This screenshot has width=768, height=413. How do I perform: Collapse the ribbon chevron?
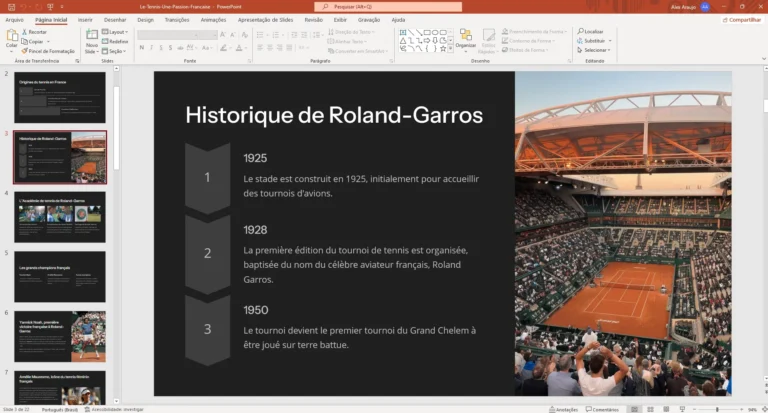pyautogui.click(x=764, y=59)
